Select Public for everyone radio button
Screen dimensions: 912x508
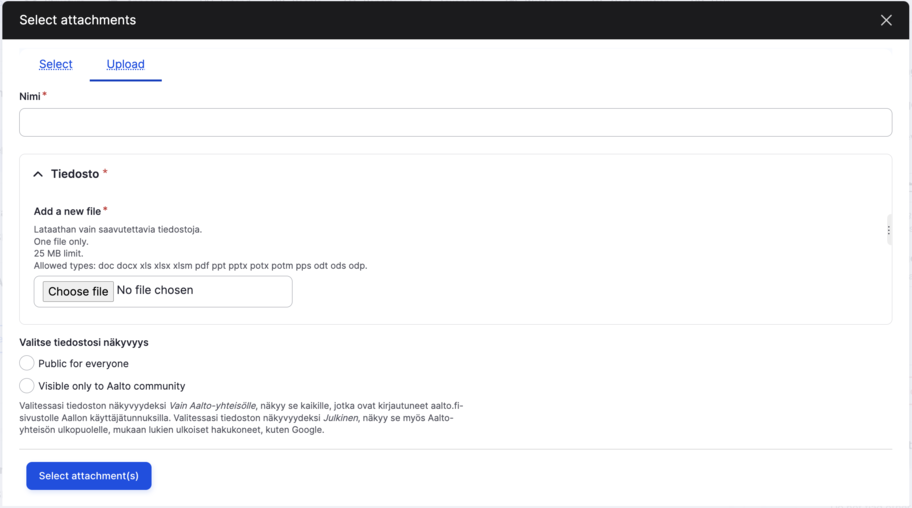[x=27, y=363]
